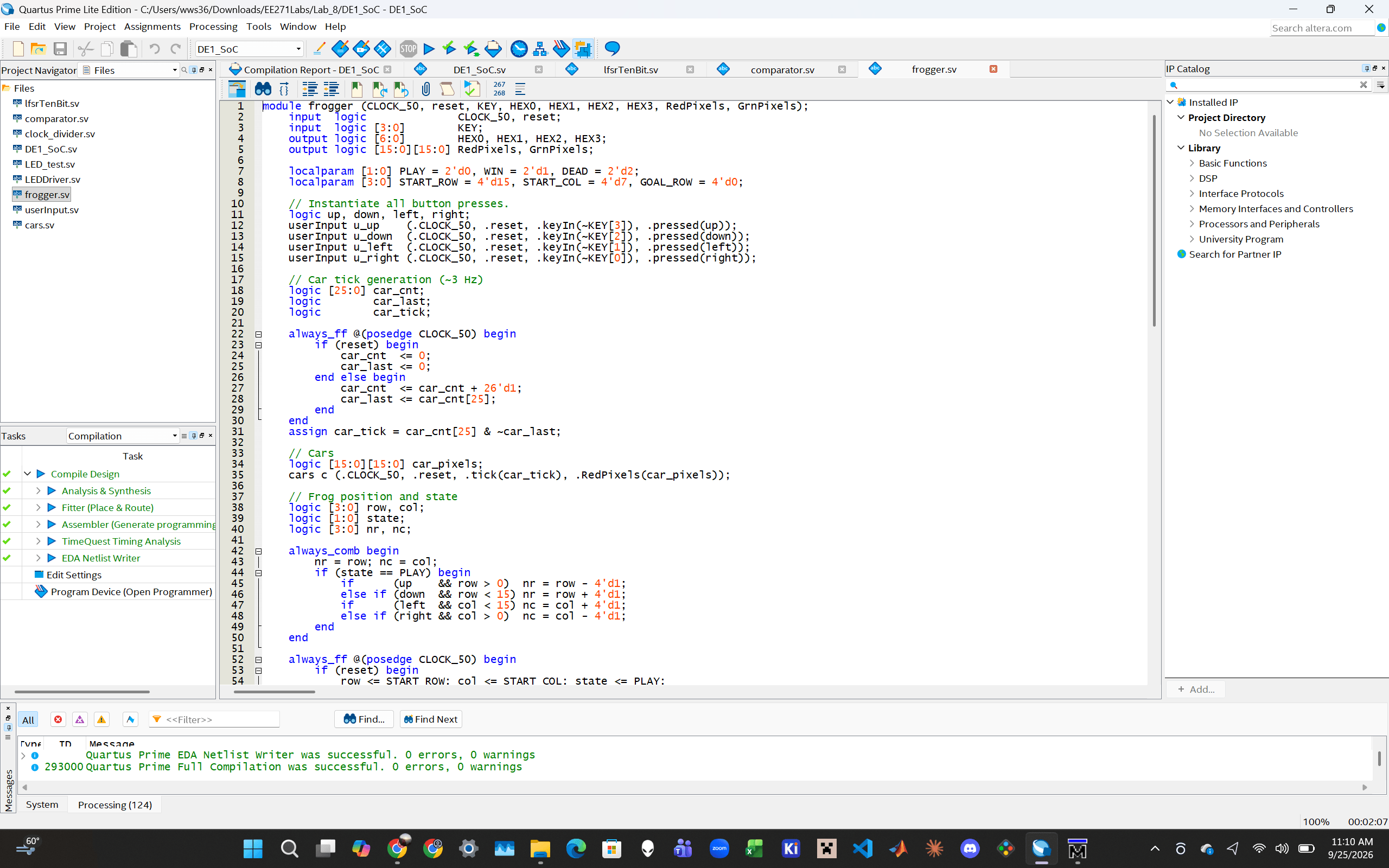This screenshot has height=868, width=1389.
Task: Click the increase indent icon in the editor toolbar
Action: click(310, 89)
